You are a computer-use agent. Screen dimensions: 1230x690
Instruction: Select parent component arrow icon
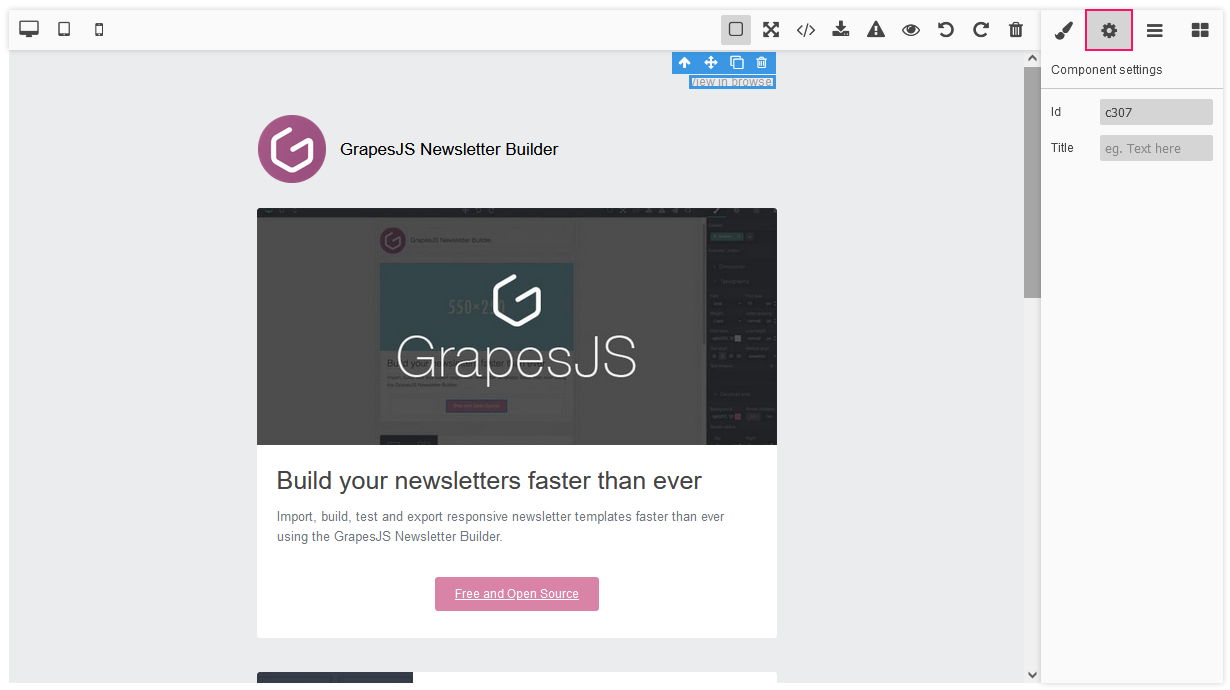(x=685, y=63)
